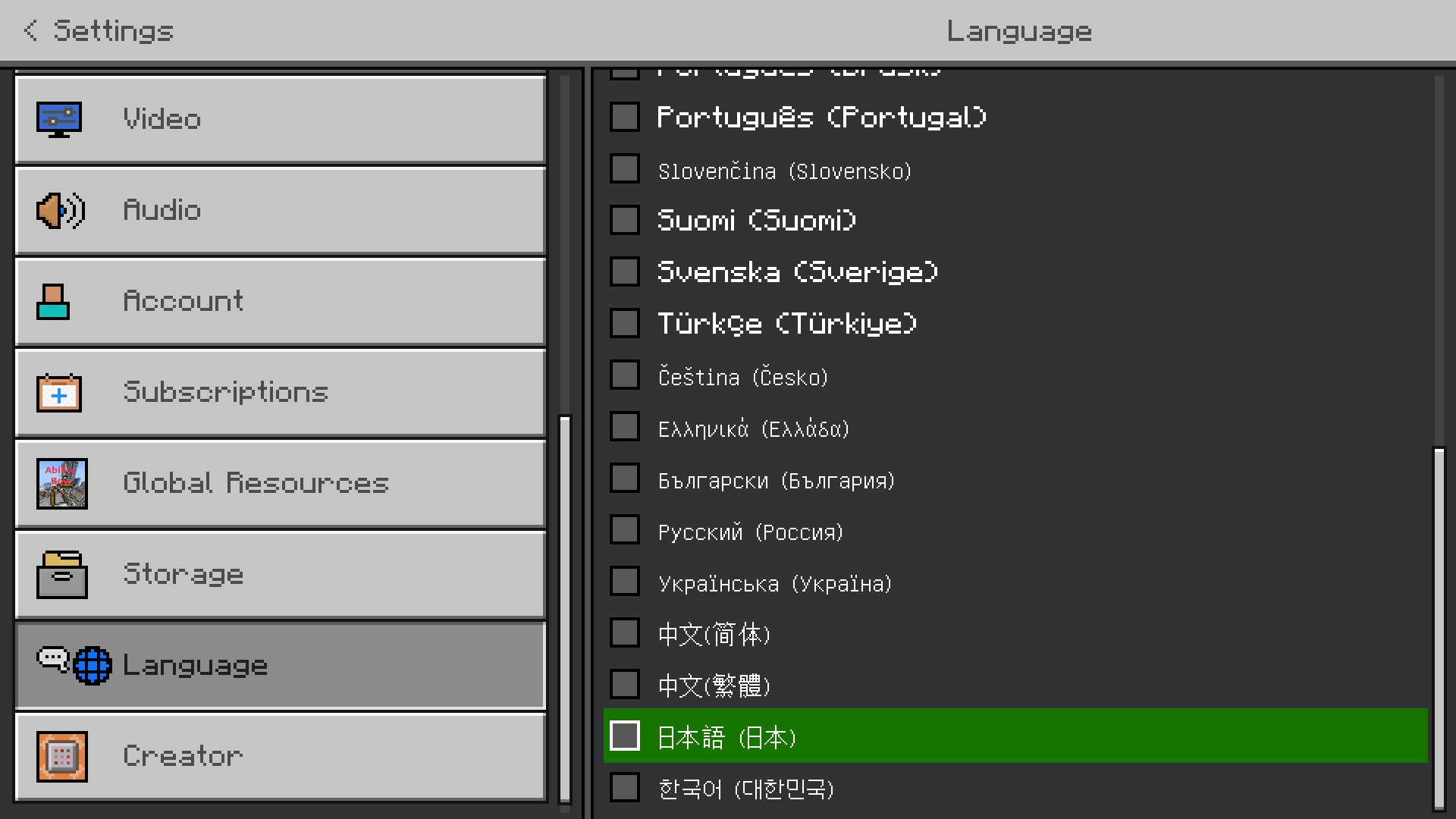Click the language list scrollbar thumb
1456x819 pixels.
coord(1439,628)
